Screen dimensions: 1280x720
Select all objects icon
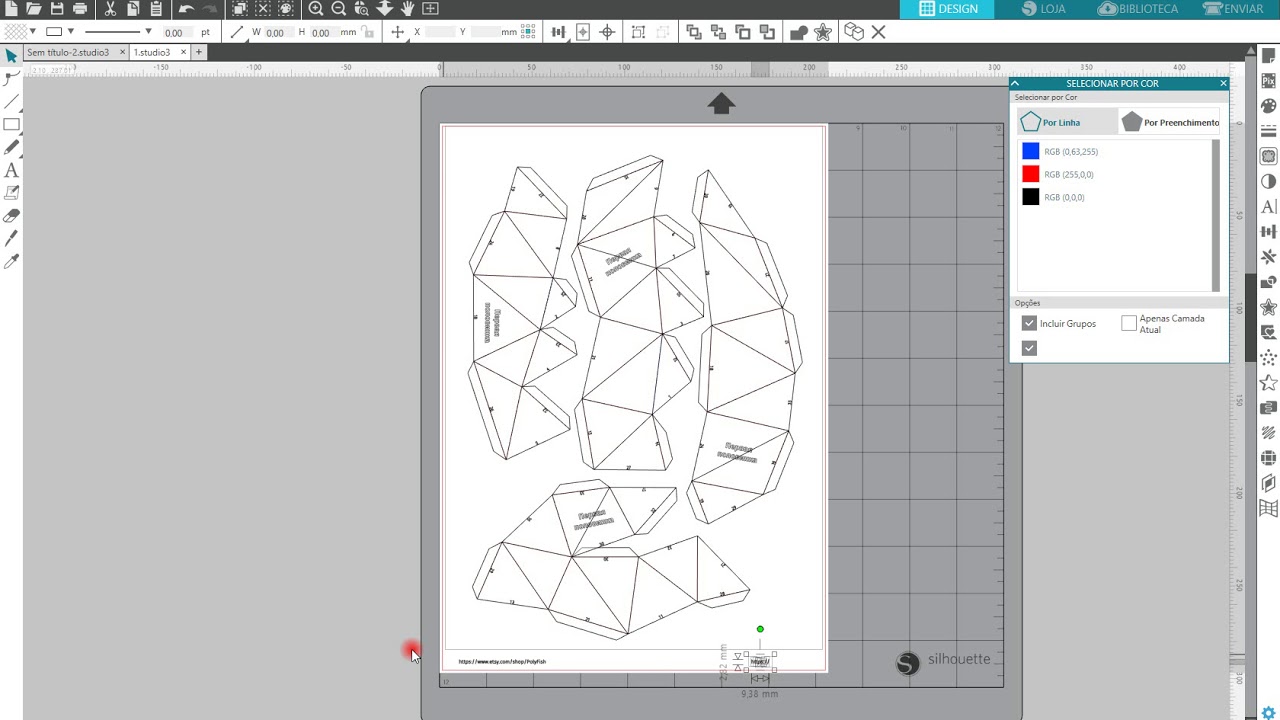[240, 9]
